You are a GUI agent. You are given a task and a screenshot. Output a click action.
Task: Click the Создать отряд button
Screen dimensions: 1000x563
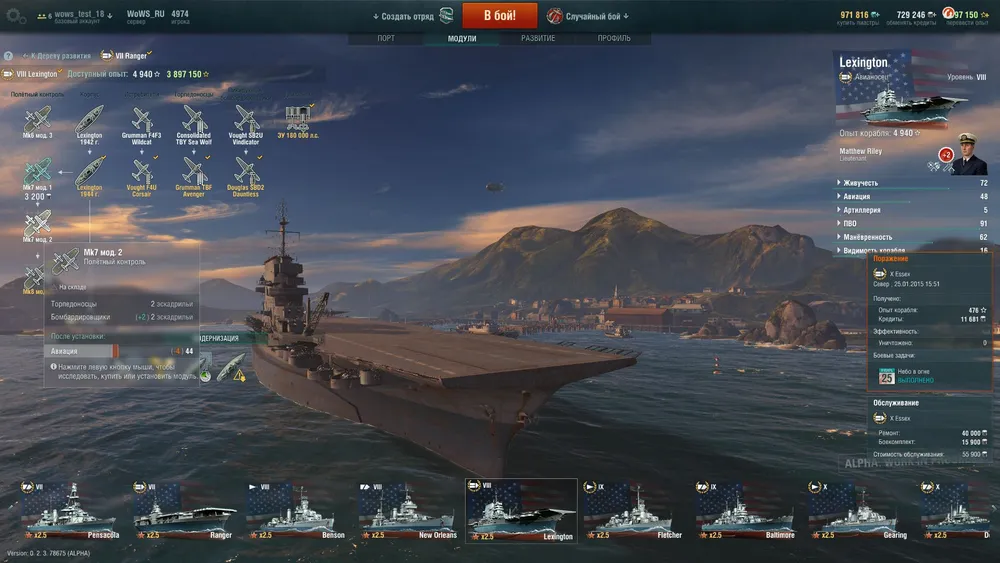pos(412,16)
